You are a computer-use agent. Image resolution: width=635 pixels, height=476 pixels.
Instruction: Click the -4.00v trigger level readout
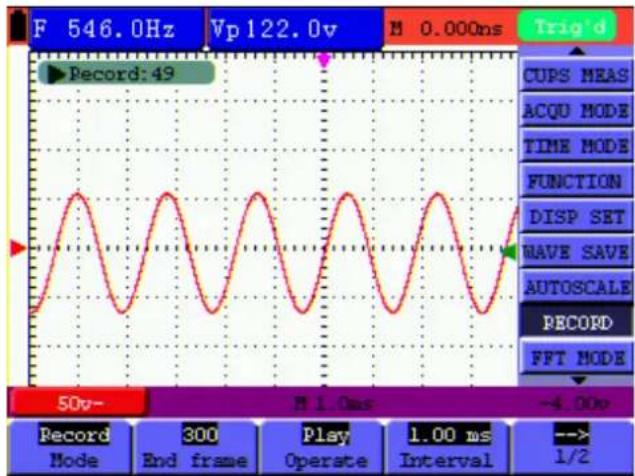point(574,403)
